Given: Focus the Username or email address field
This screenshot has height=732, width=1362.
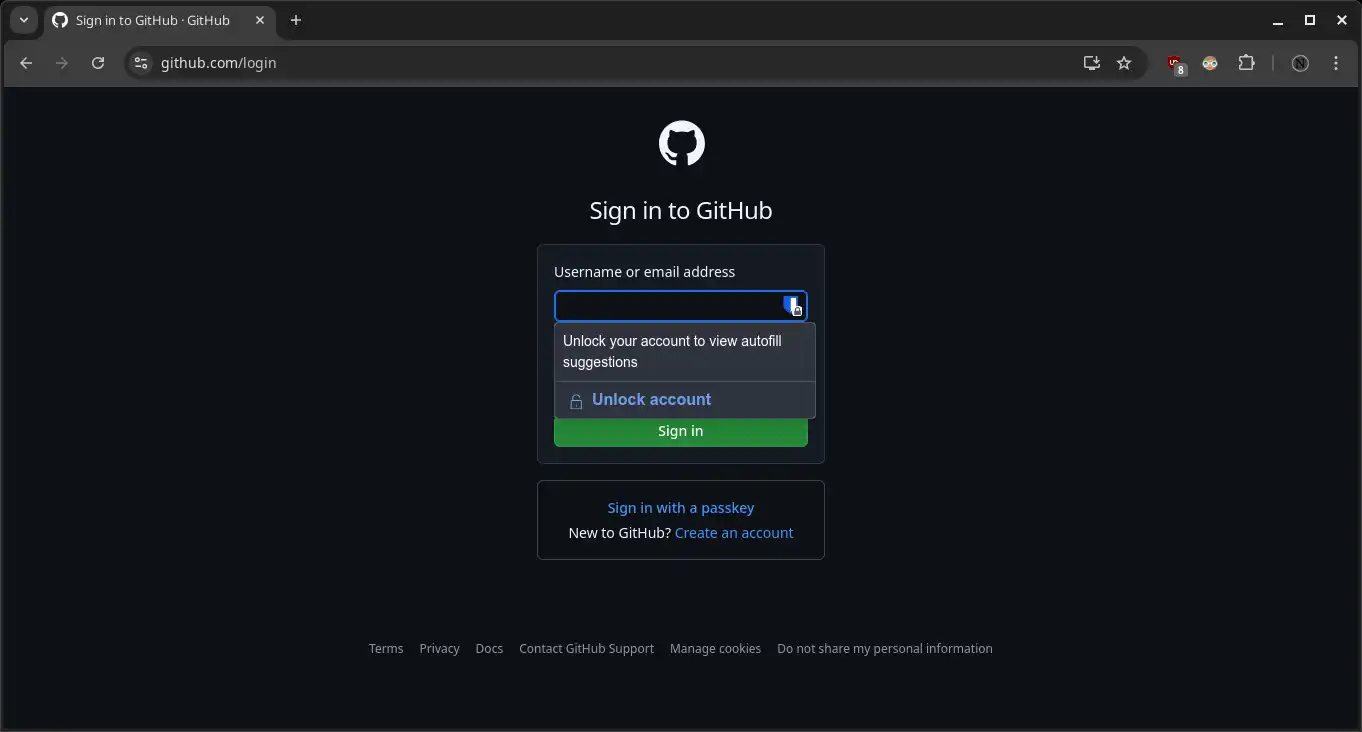Looking at the screenshot, I should click(x=665, y=306).
